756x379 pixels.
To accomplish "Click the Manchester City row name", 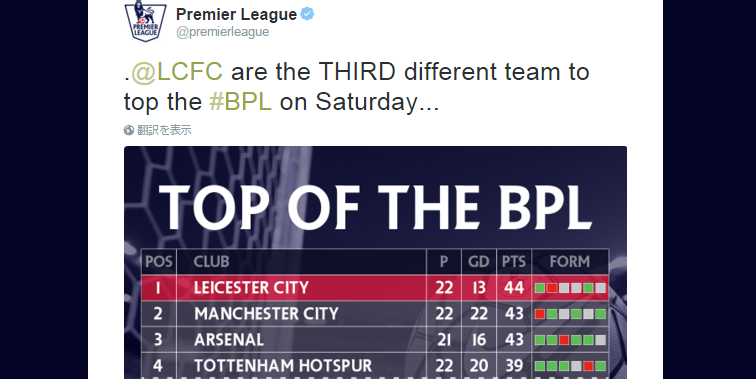I will click(x=266, y=314).
